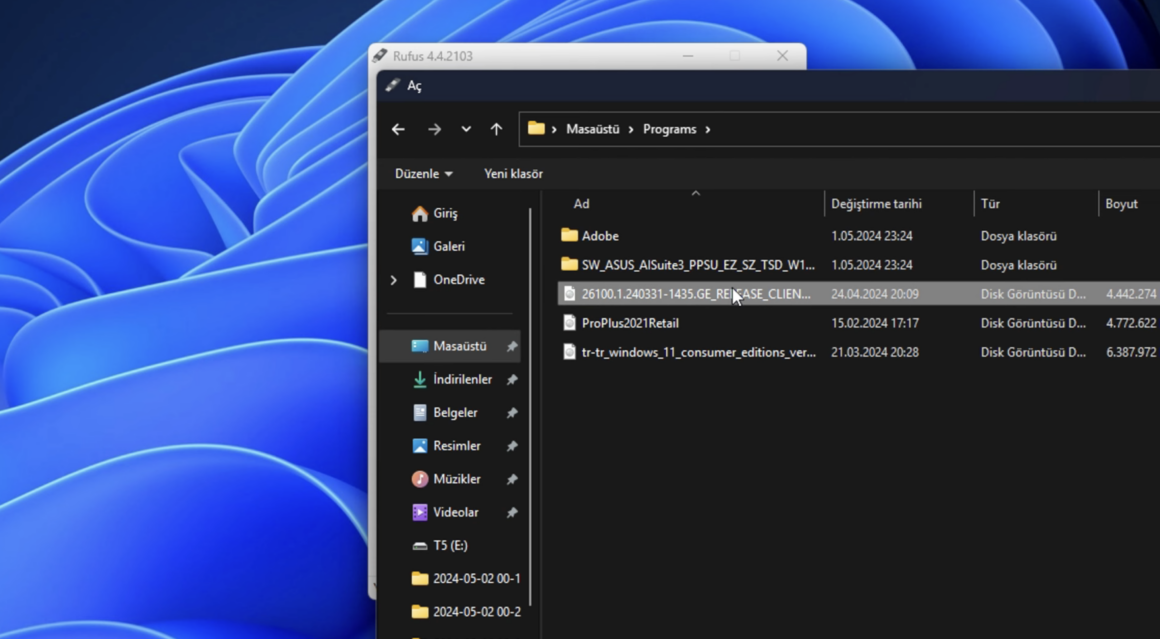The image size is (1160, 639).
Task: Click the pin icon beside Masaüstü
Action: tap(511, 346)
